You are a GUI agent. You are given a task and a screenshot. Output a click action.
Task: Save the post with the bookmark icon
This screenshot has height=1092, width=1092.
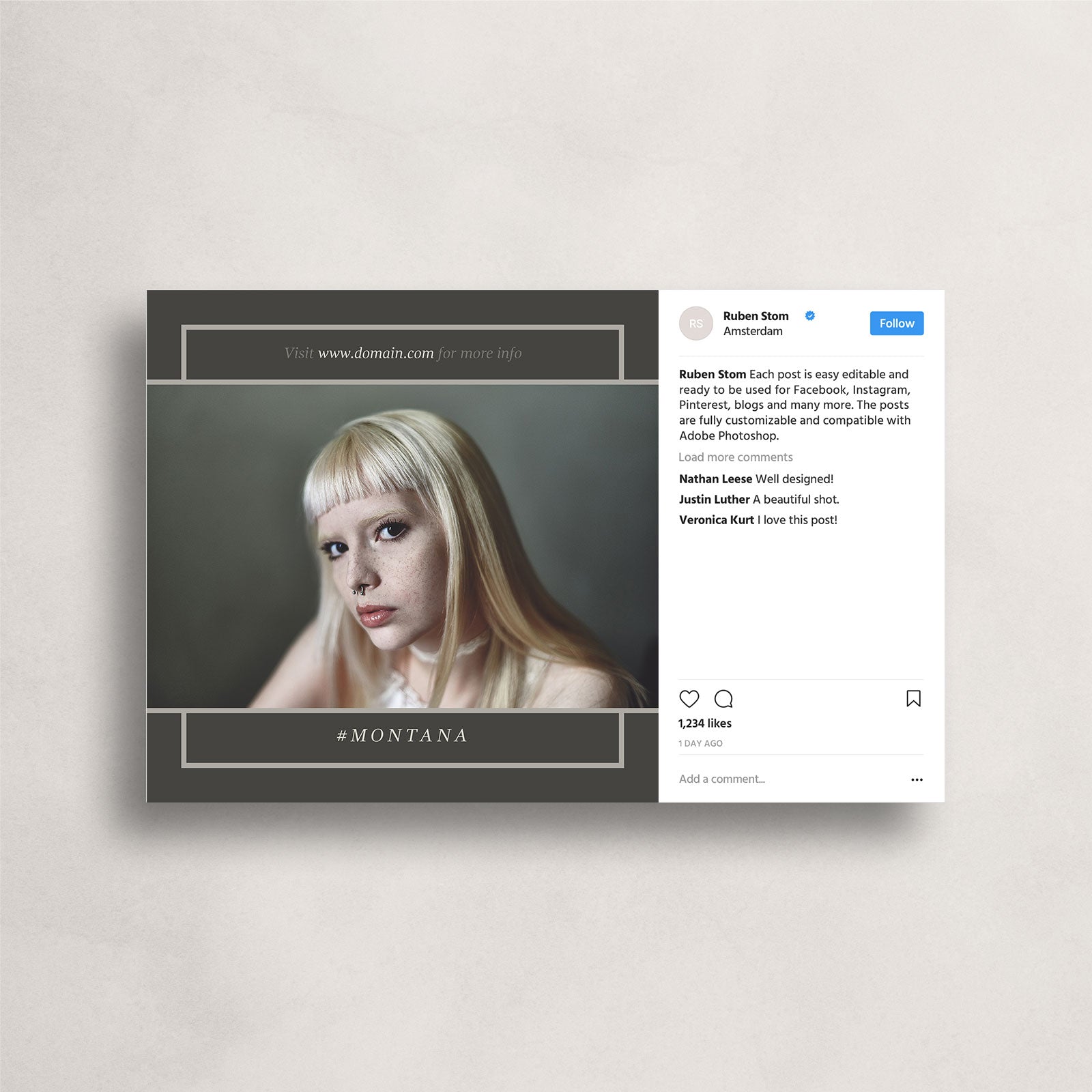[x=913, y=698]
